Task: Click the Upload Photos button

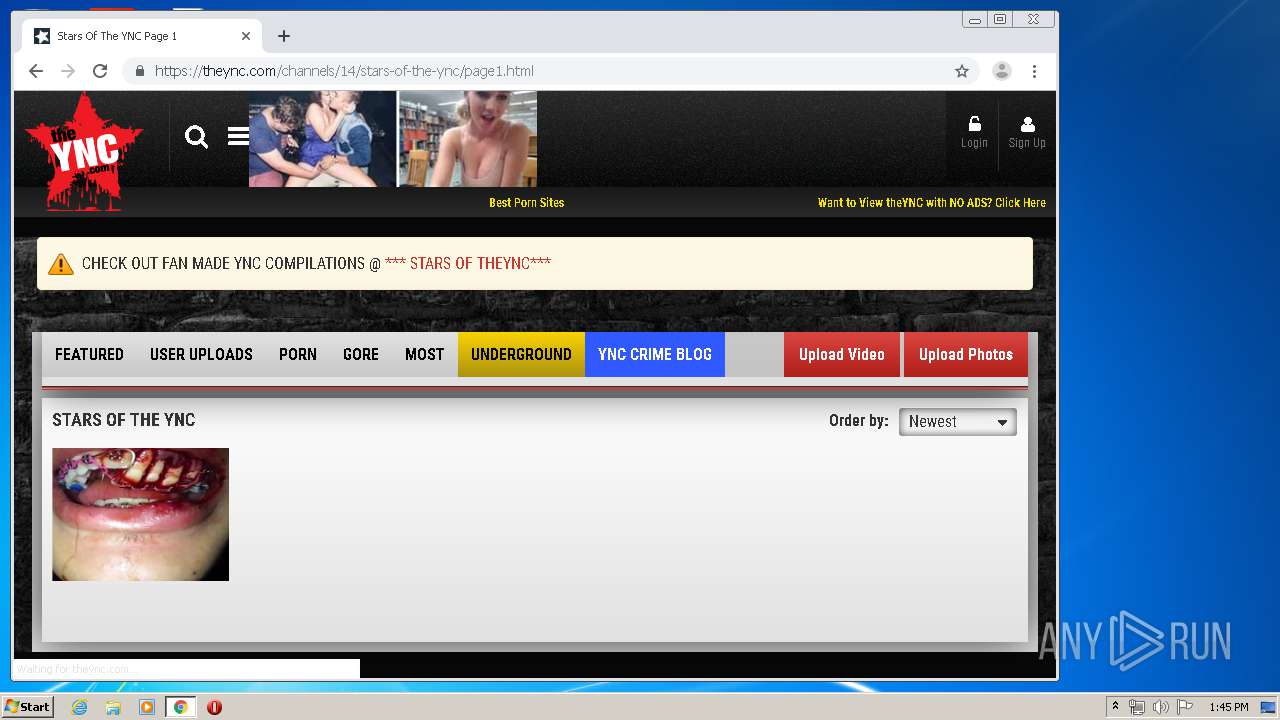Action: pos(966,355)
